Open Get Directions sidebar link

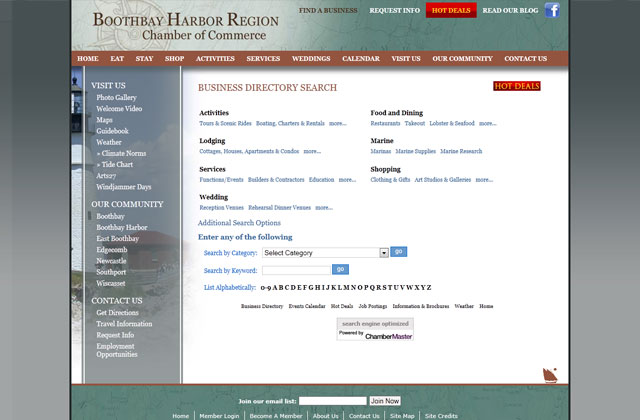point(117,313)
